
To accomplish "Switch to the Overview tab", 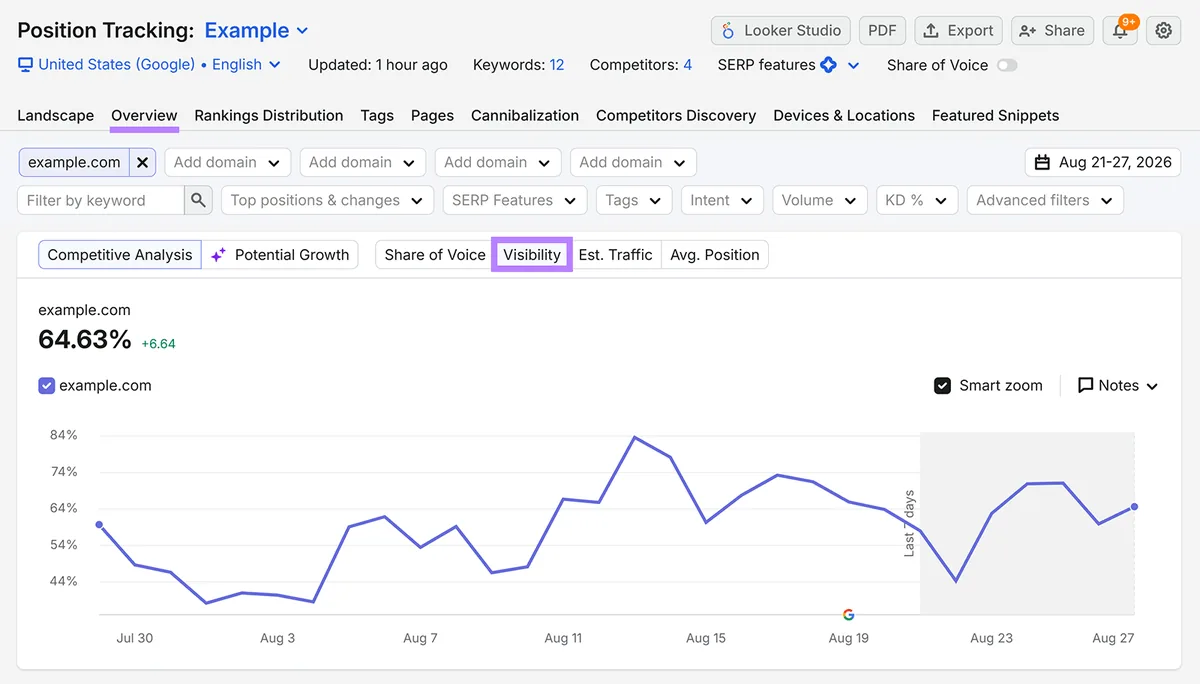I will pyautogui.click(x=144, y=115).
